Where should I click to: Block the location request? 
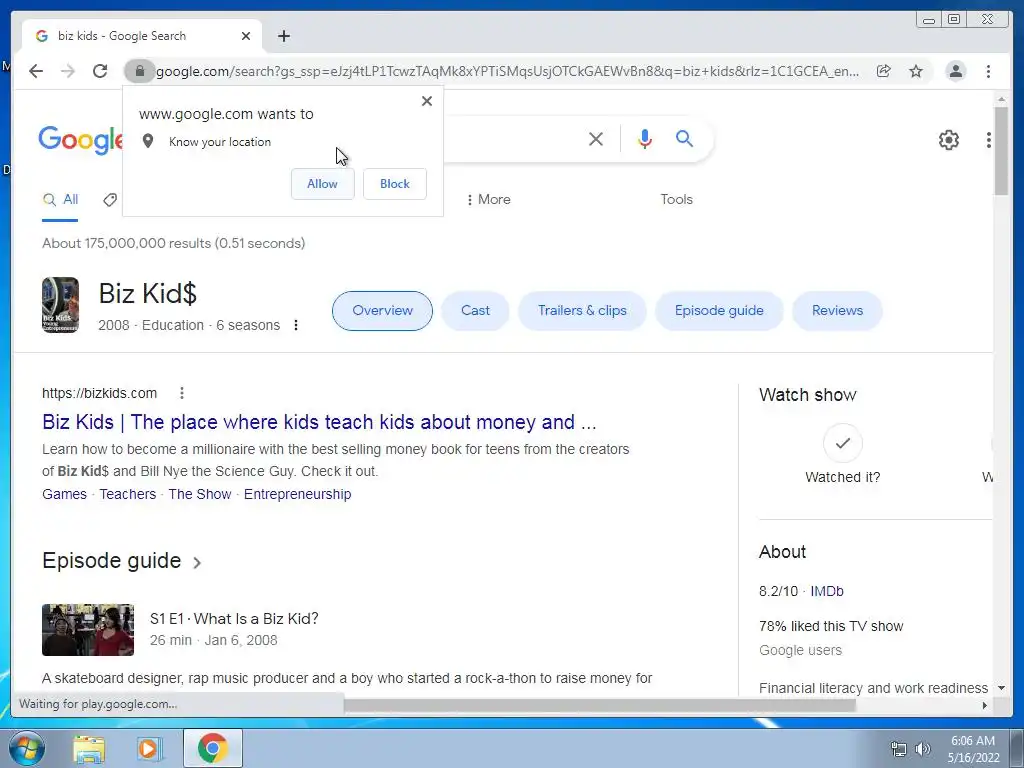click(x=394, y=184)
